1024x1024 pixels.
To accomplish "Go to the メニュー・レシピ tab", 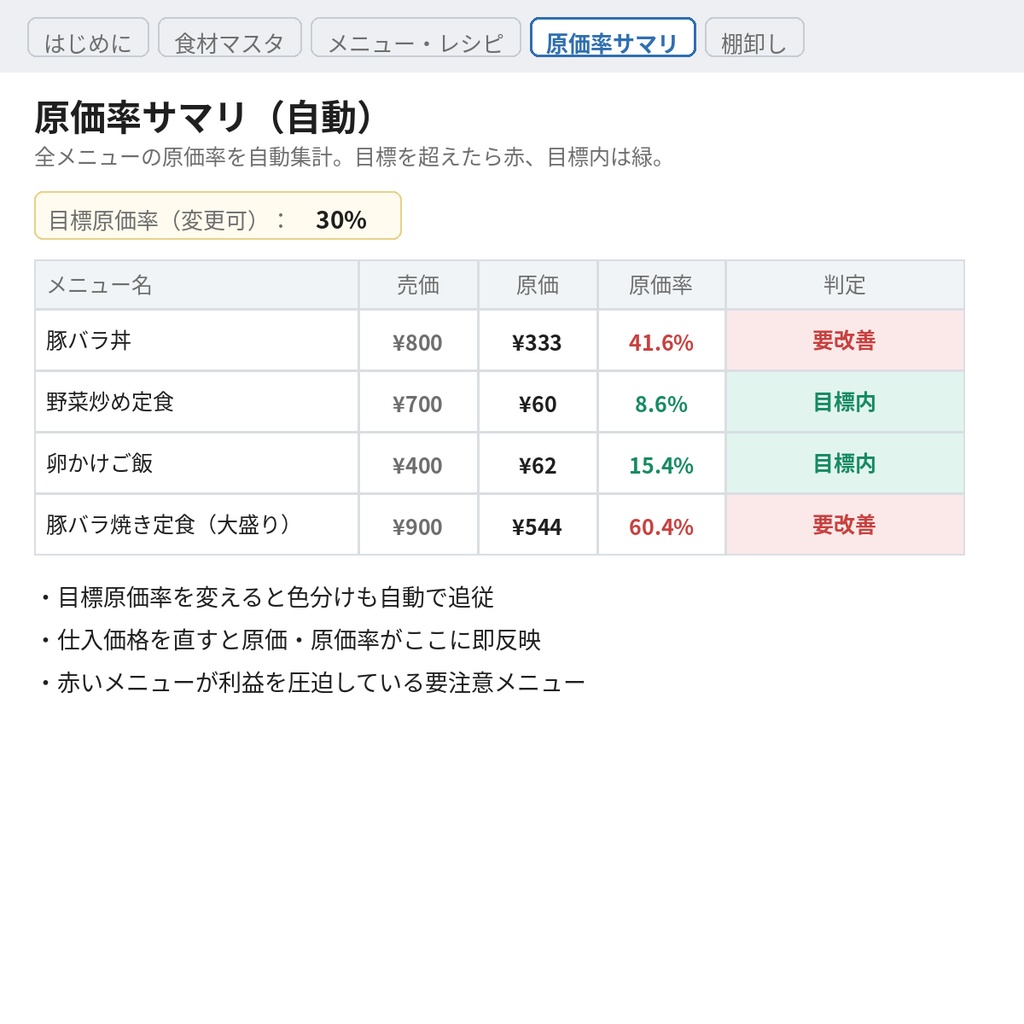I will coord(415,38).
